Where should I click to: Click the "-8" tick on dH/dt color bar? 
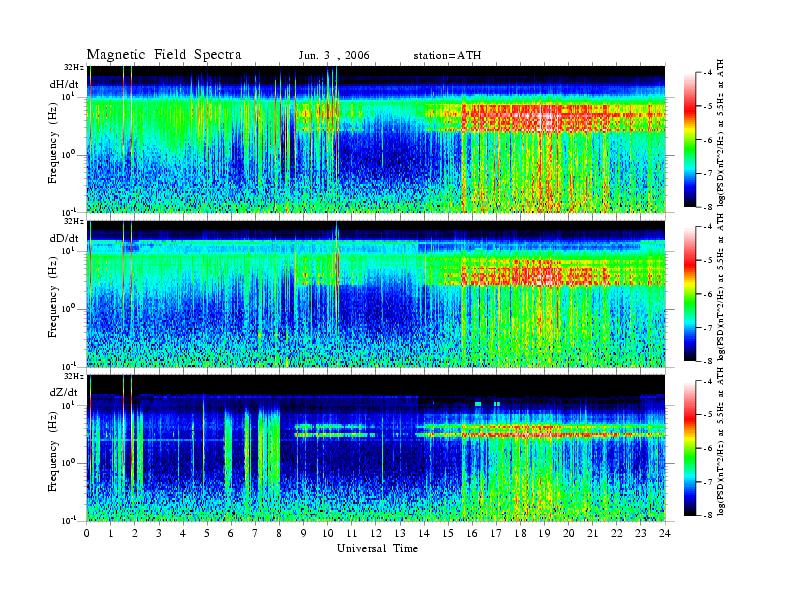709,207
